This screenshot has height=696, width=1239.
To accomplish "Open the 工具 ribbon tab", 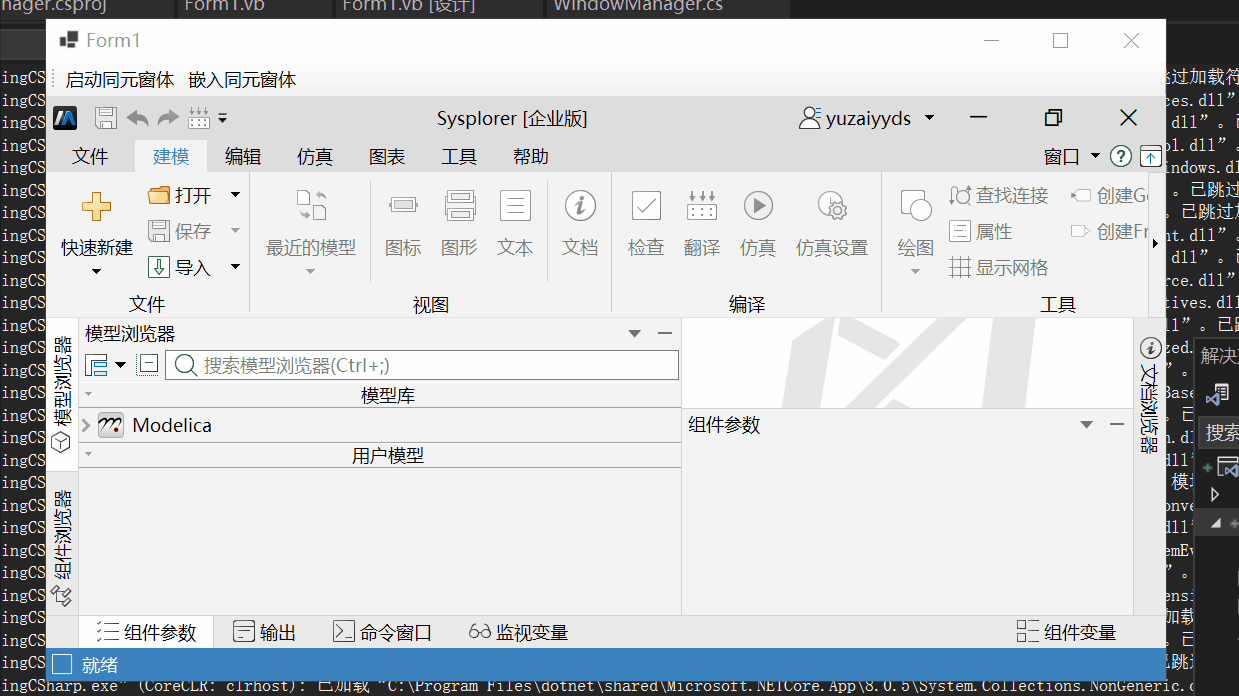I will [x=459, y=157].
